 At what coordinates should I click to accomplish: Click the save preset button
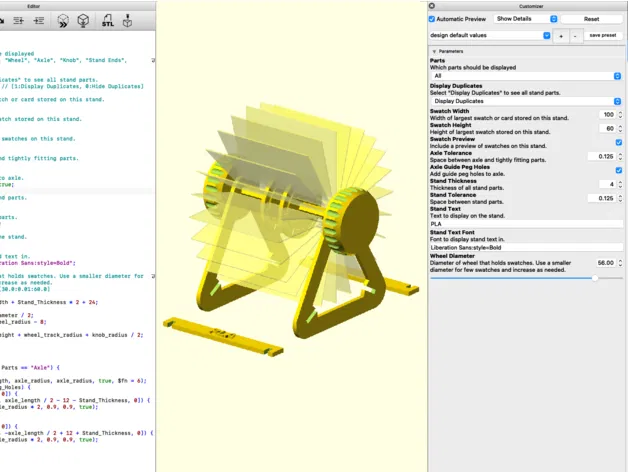602,35
